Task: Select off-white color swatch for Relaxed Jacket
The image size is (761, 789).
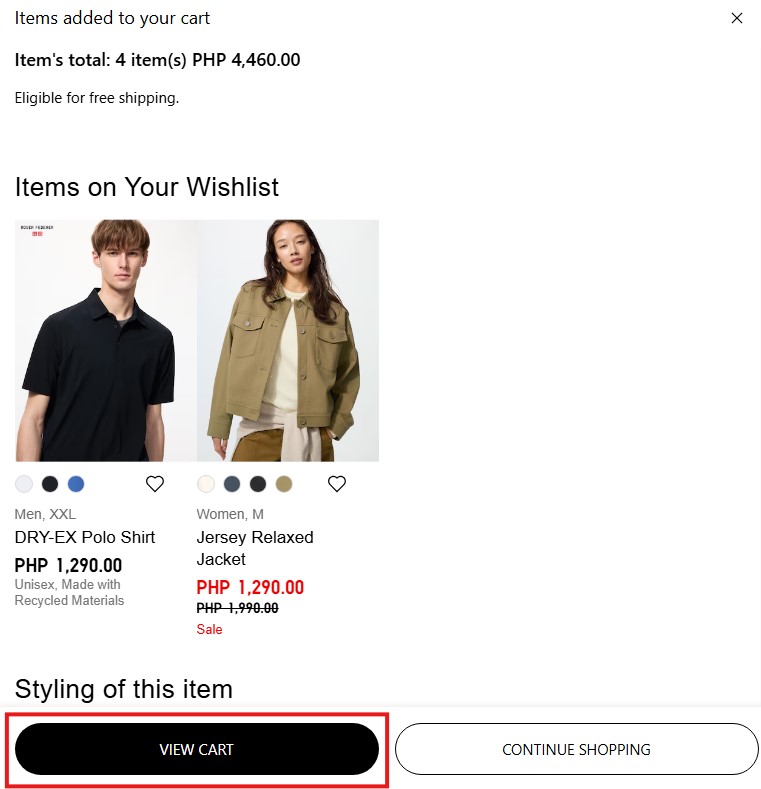Action: [206, 484]
